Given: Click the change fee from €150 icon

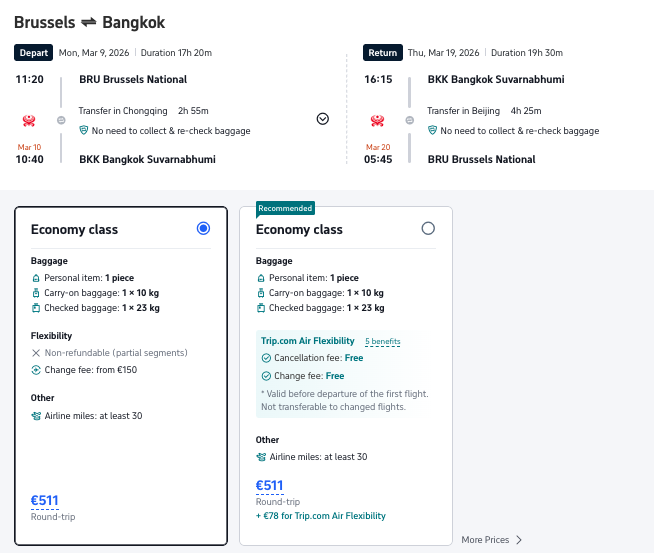Looking at the screenshot, I should click(36, 370).
